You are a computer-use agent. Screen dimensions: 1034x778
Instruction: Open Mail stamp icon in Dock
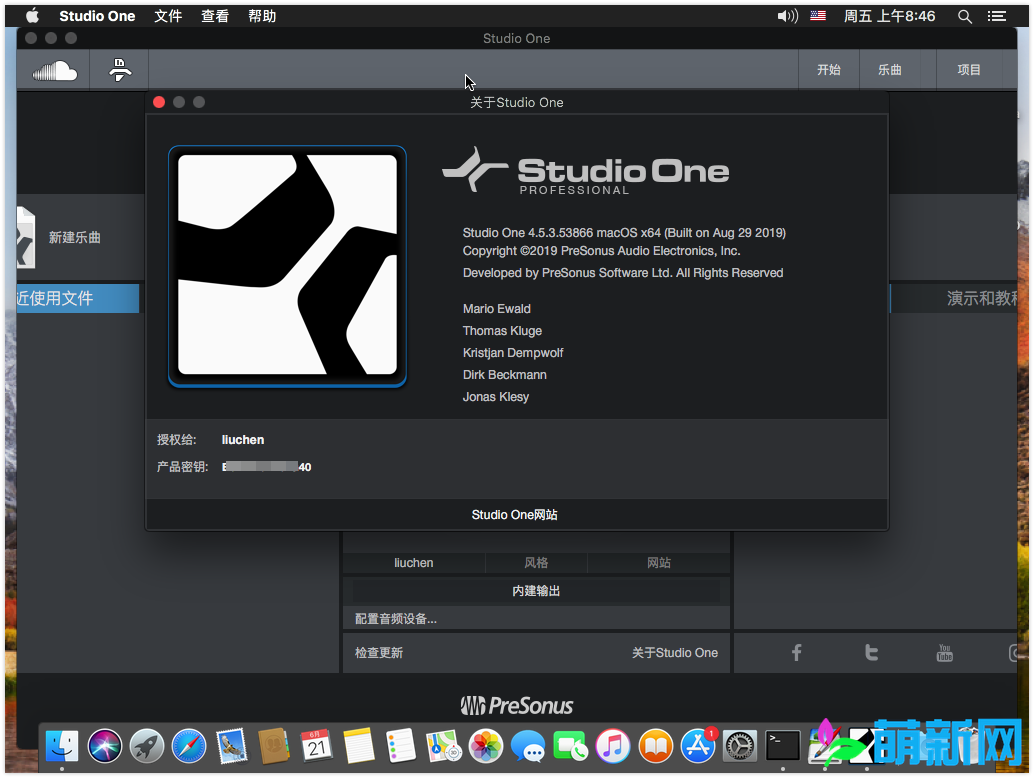tap(232, 746)
